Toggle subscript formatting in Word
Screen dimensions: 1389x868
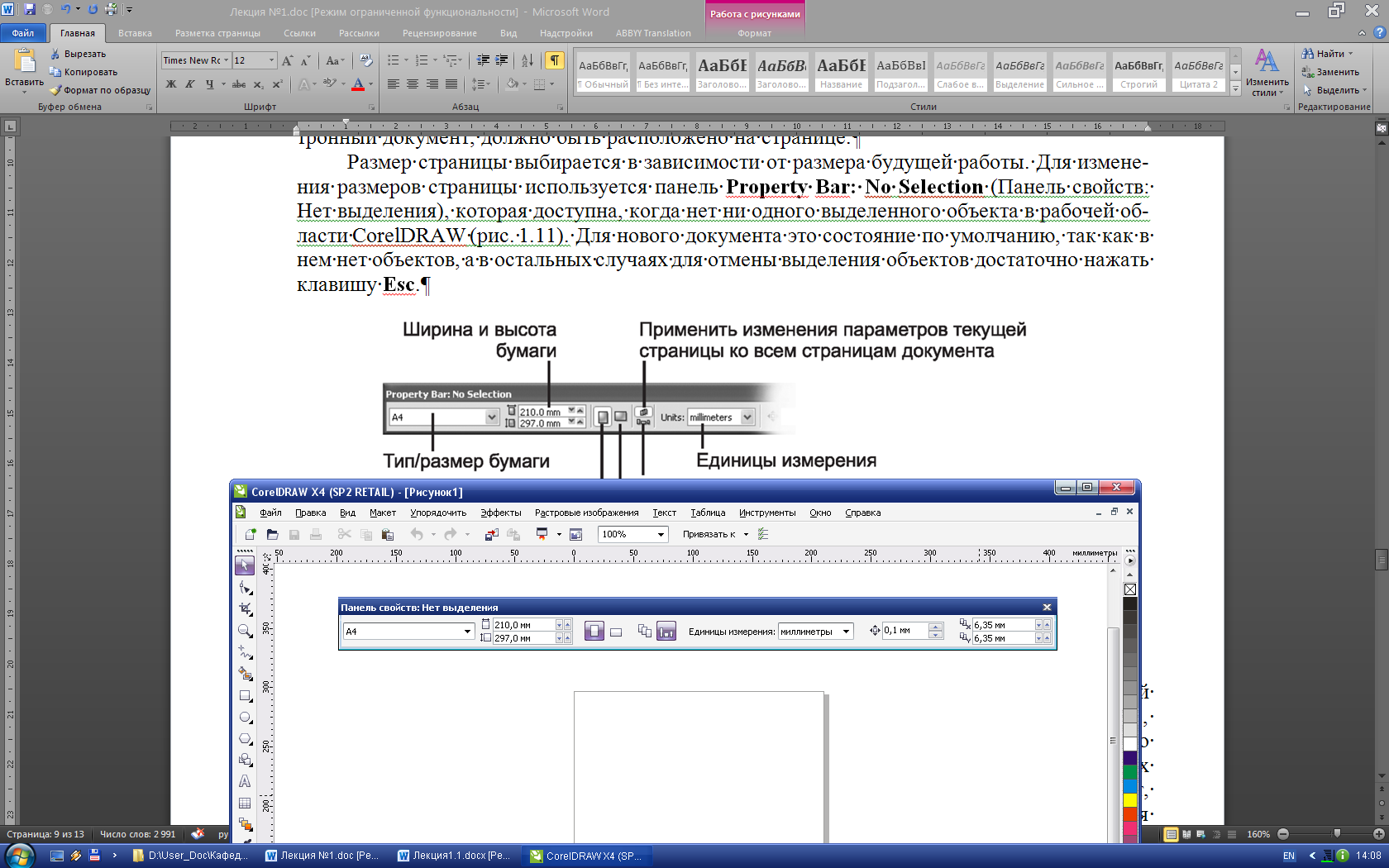pos(258,84)
